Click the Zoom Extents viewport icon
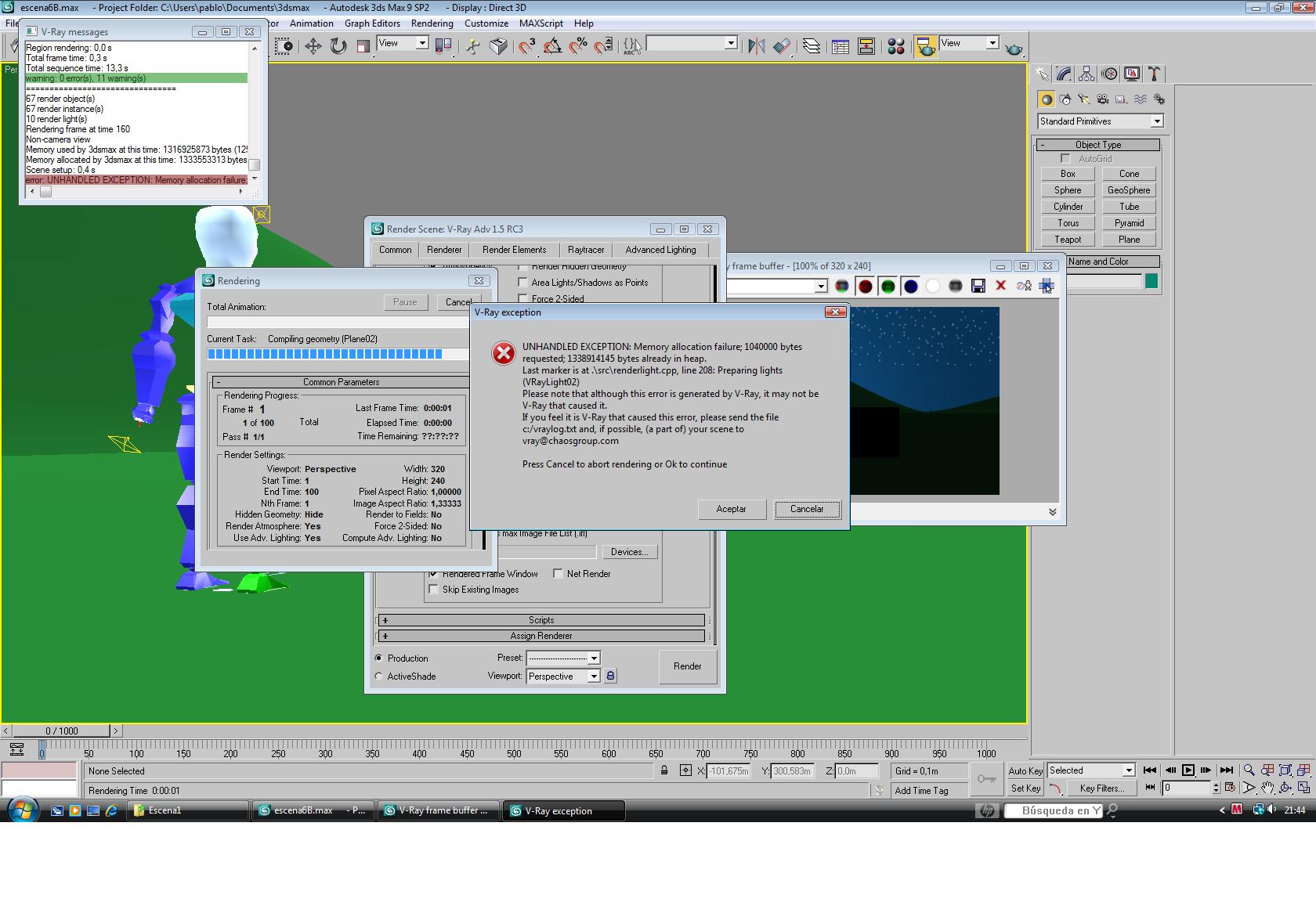The image size is (1316, 902). [1285, 770]
